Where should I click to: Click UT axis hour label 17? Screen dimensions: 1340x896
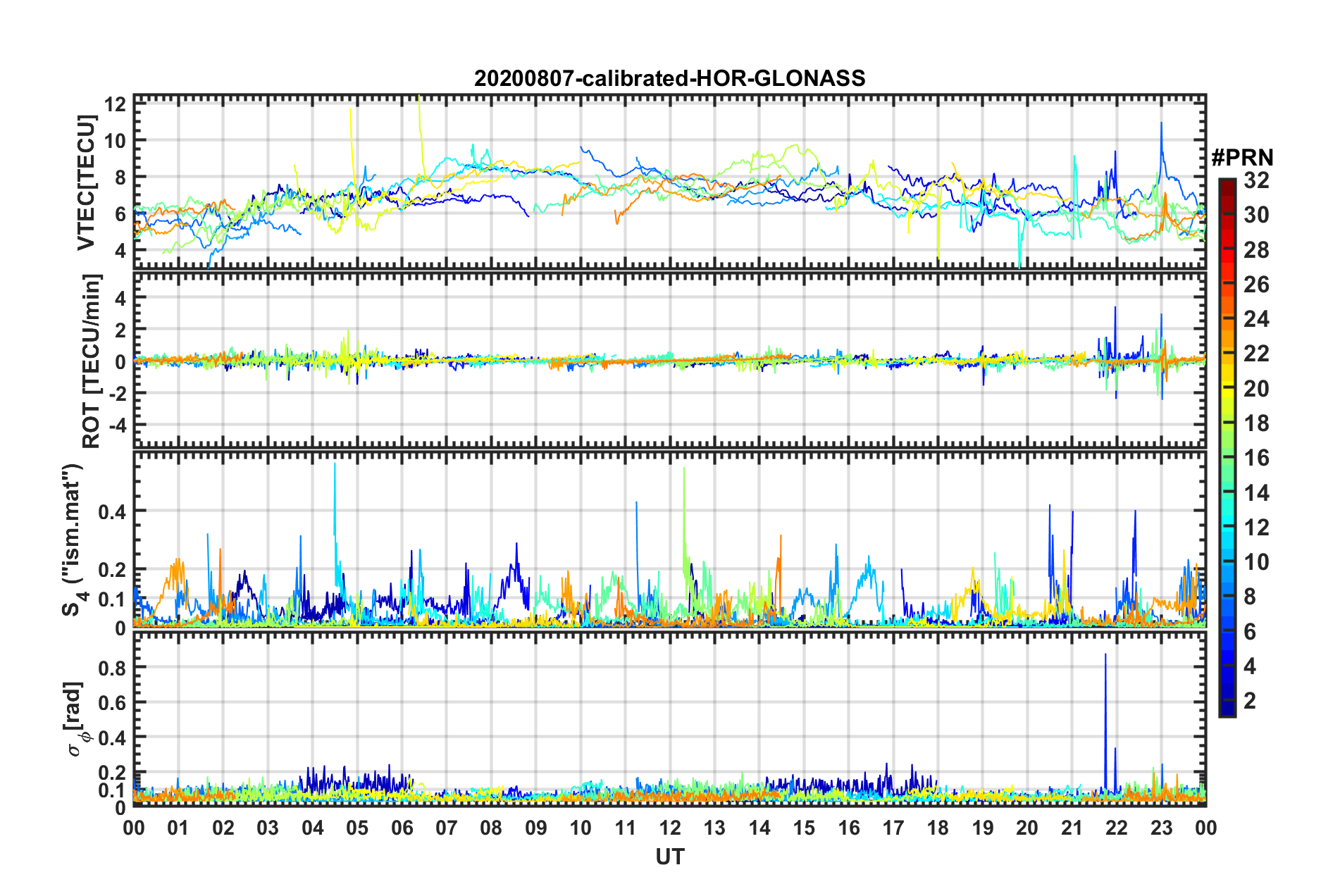tap(893, 828)
